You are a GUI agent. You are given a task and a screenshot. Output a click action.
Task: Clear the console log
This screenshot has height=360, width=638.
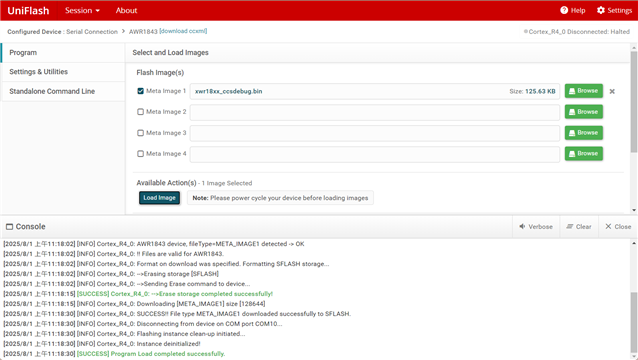click(x=579, y=227)
